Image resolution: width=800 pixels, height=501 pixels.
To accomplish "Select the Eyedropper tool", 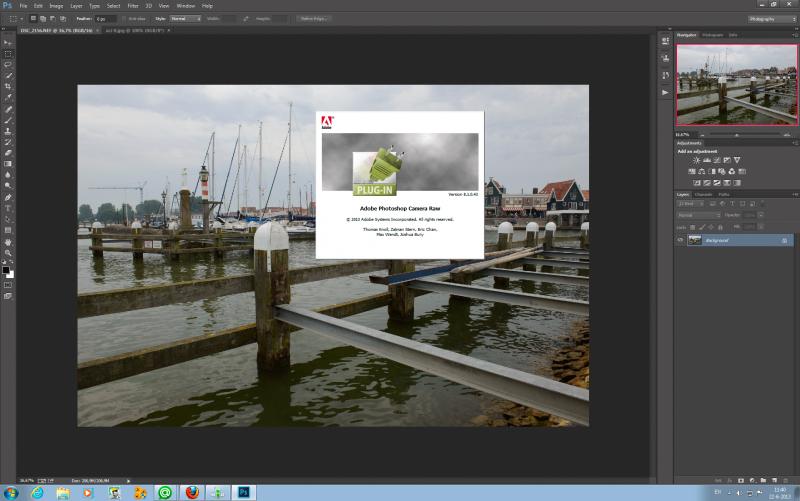I will pos(8,97).
